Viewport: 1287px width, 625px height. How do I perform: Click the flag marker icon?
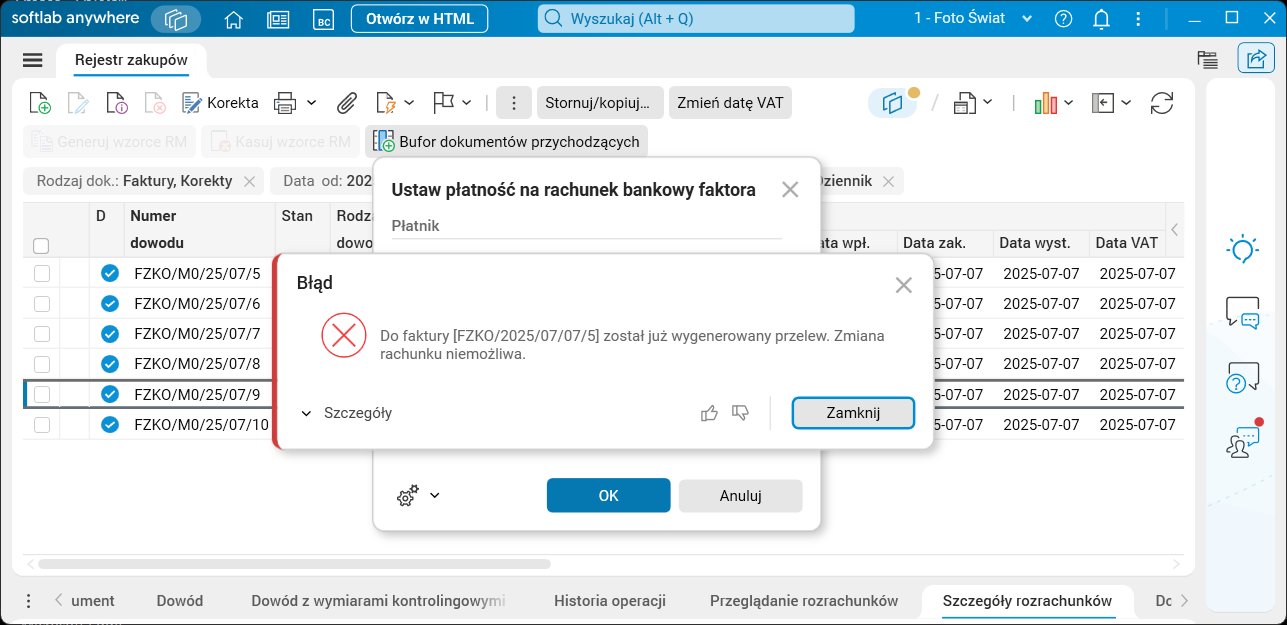pyautogui.click(x=441, y=102)
